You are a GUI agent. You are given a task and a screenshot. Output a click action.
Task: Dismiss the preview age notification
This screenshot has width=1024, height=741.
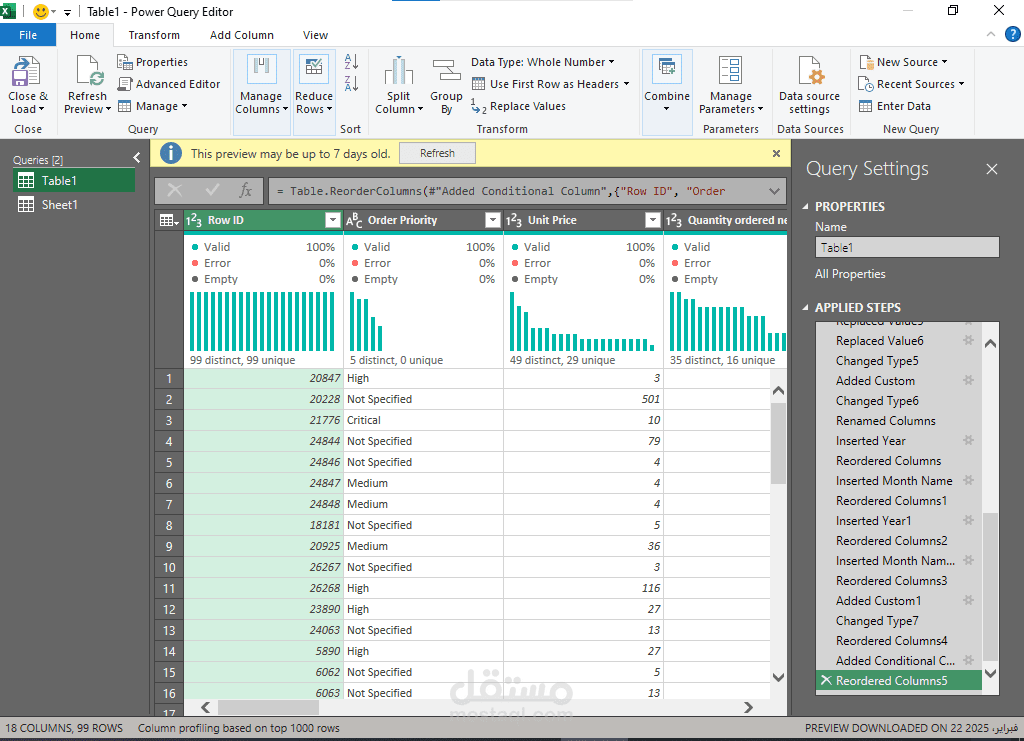click(776, 153)
